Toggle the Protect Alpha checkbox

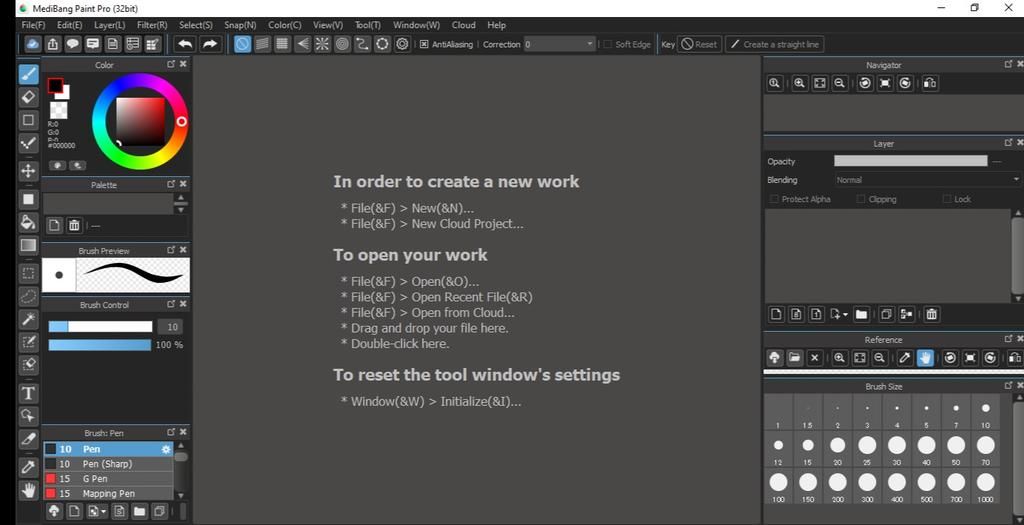(x=775, y=199)
